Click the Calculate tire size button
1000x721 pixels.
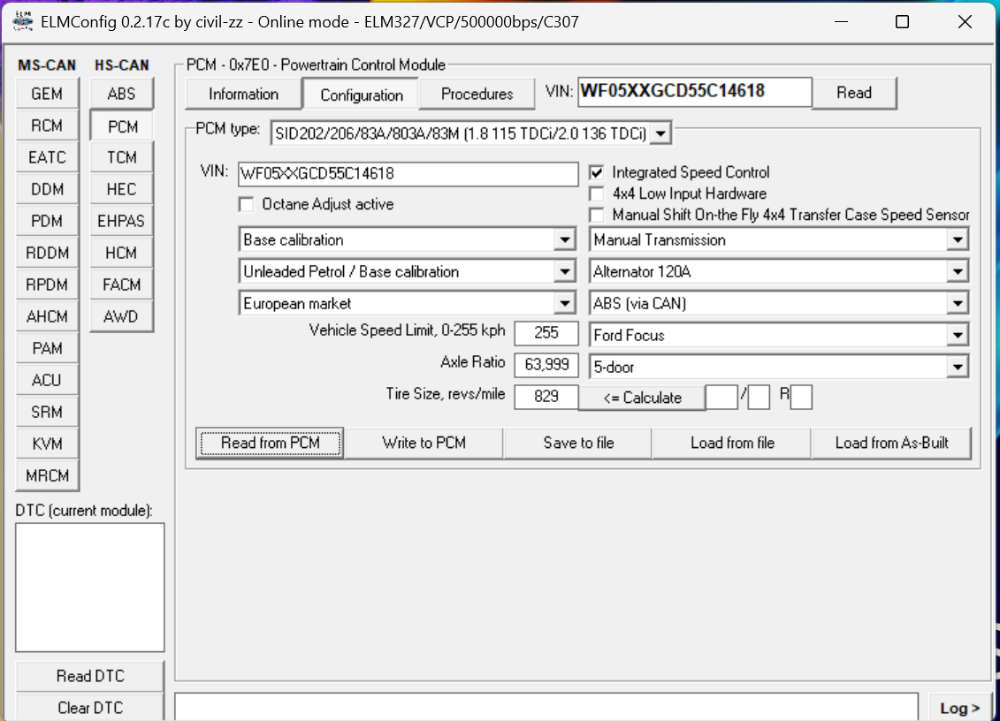click(641, 398)
